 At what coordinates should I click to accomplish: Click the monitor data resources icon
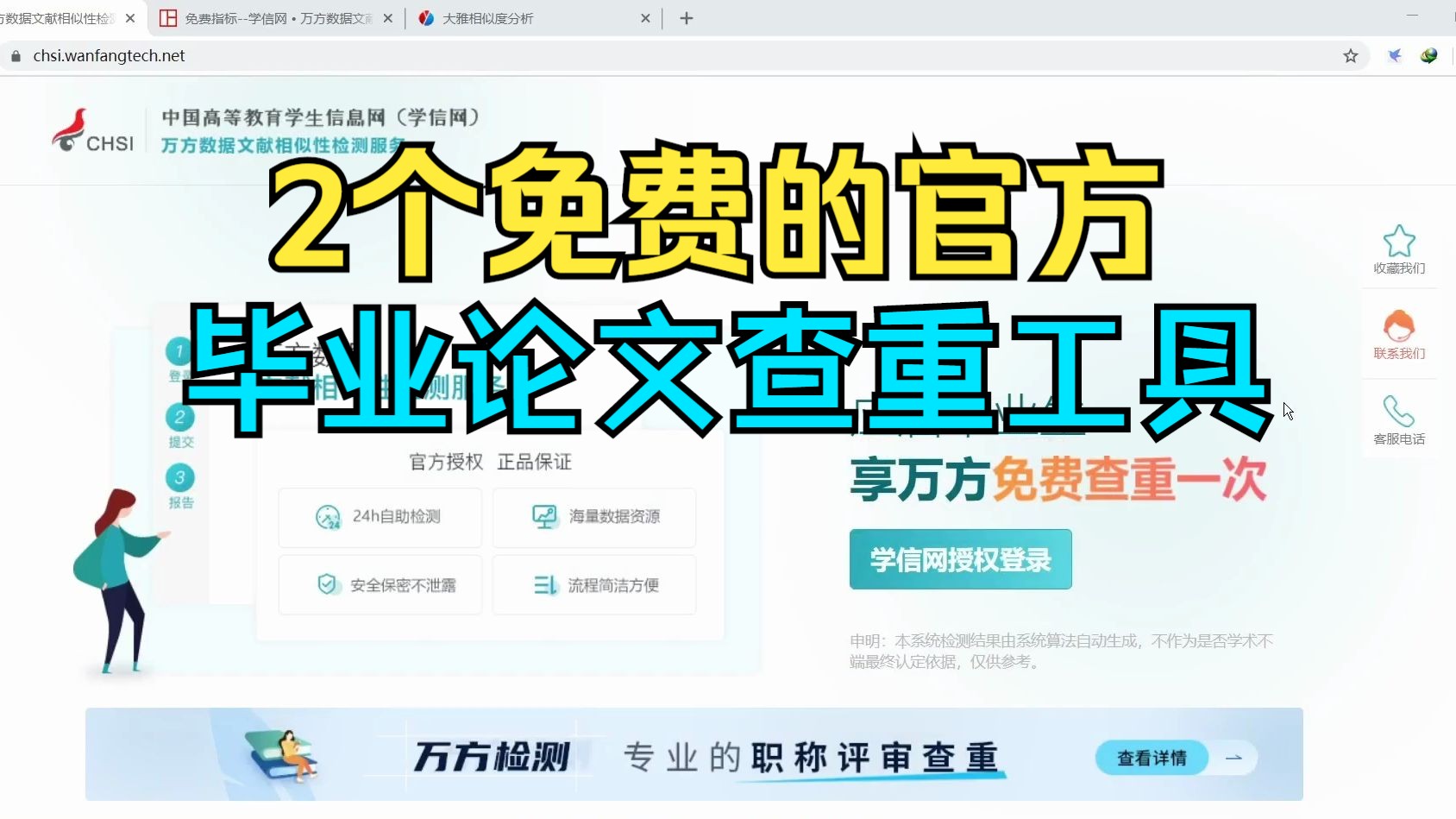coord(544,517)
